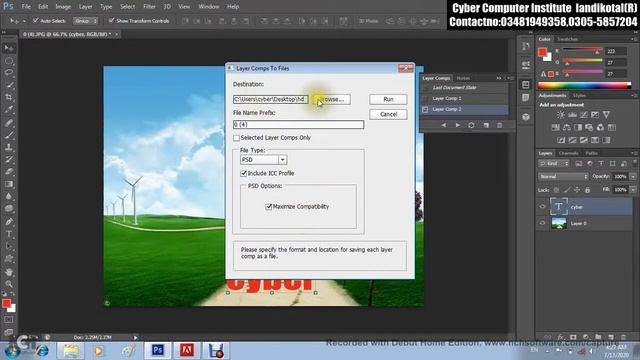Screen dimensions: 640x360
Task: Click the File Name Prefix field
Action: click(298, 124)
